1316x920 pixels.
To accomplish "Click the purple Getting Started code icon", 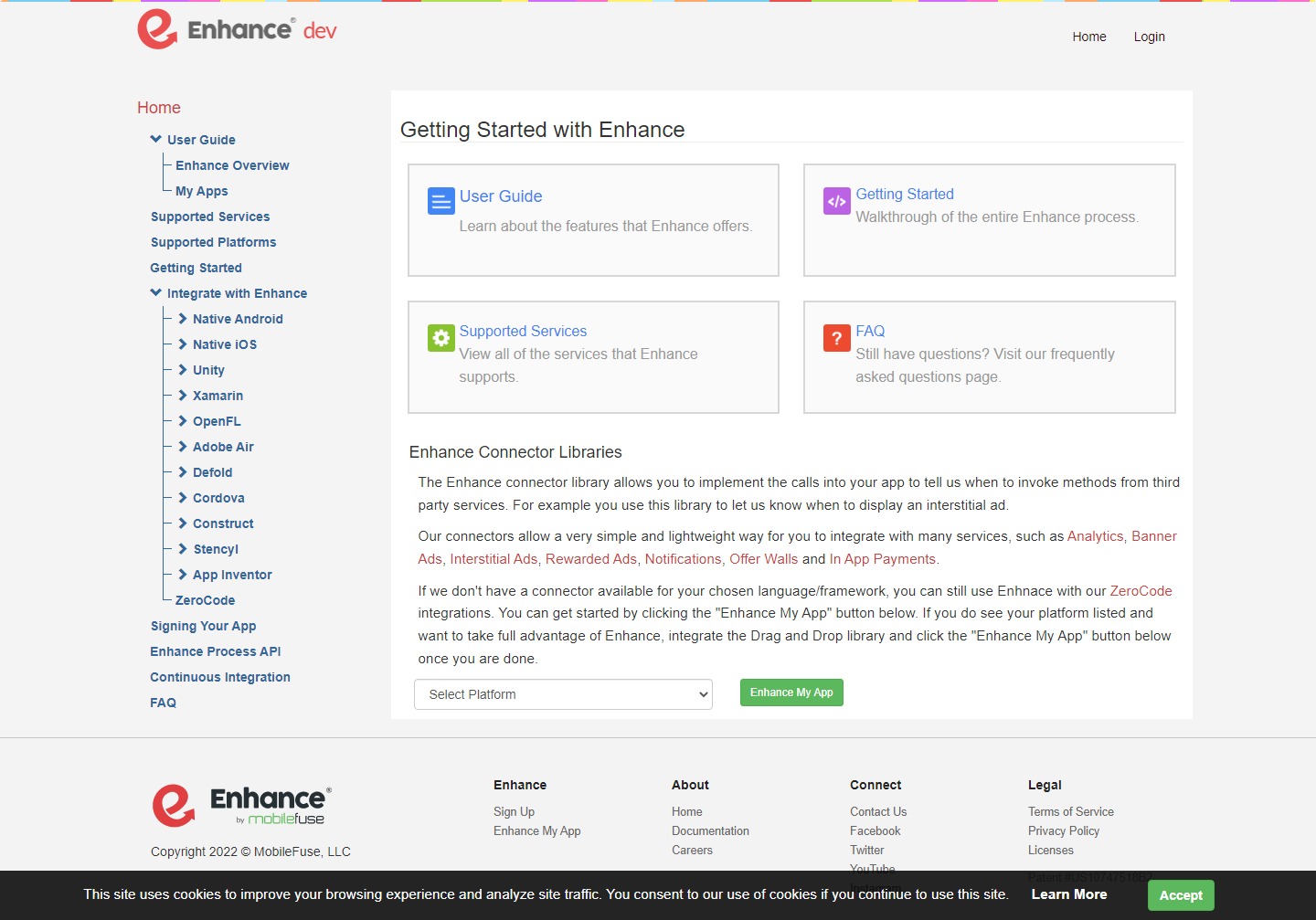I will (x=836, y=201).
